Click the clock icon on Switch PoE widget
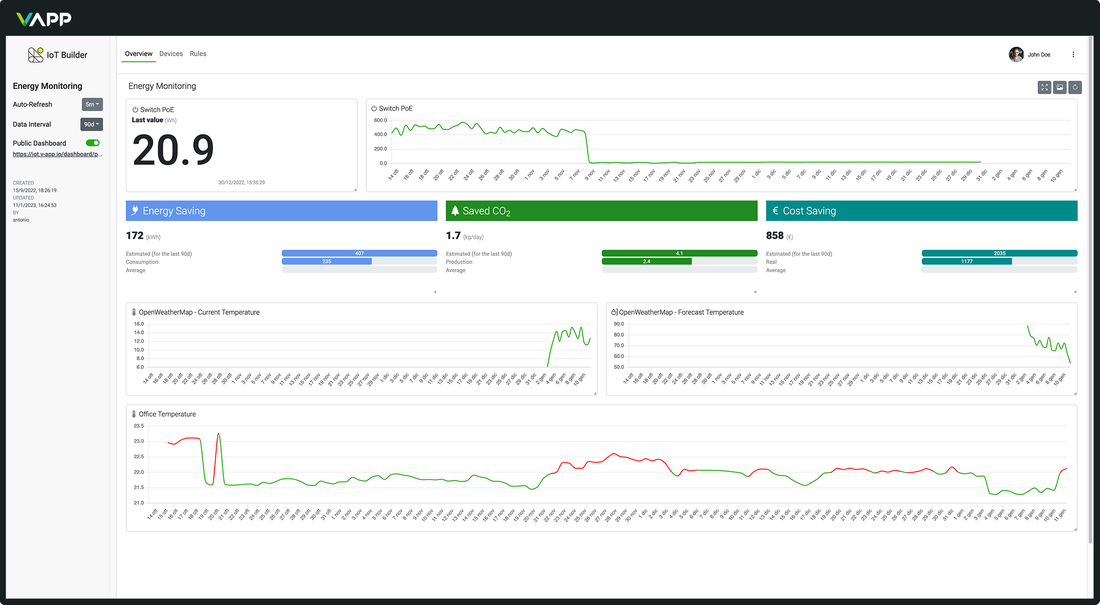The width and height of the screenshot is (1100, 605). 135,107
